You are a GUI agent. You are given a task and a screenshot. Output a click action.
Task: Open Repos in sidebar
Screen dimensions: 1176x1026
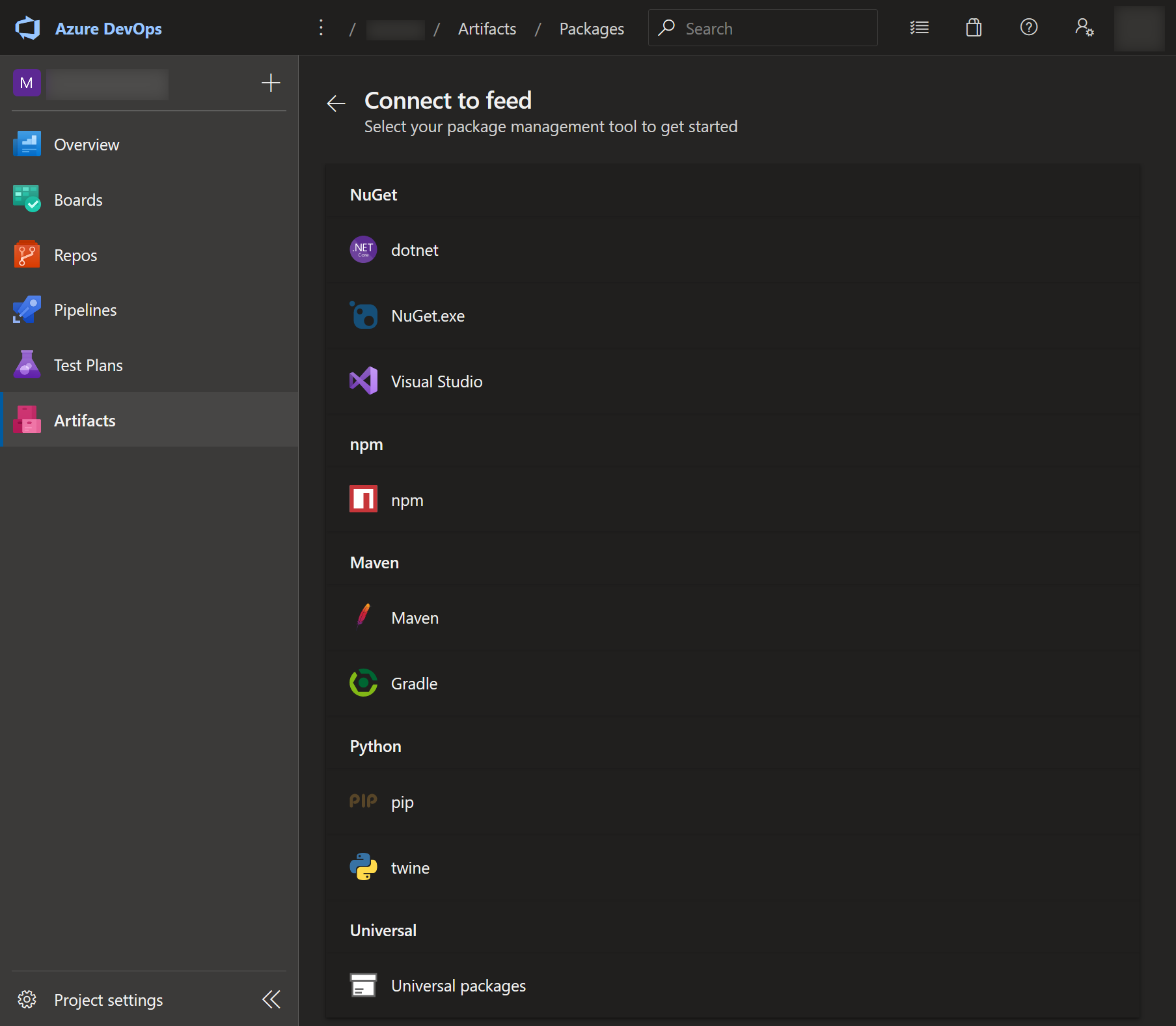[x=149, y=255]
